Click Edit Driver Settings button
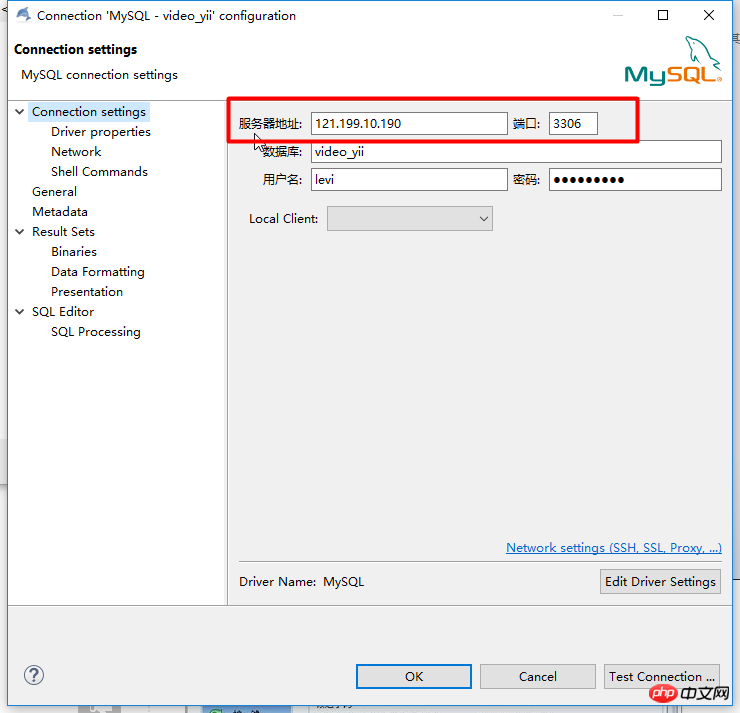 point(660,581)
